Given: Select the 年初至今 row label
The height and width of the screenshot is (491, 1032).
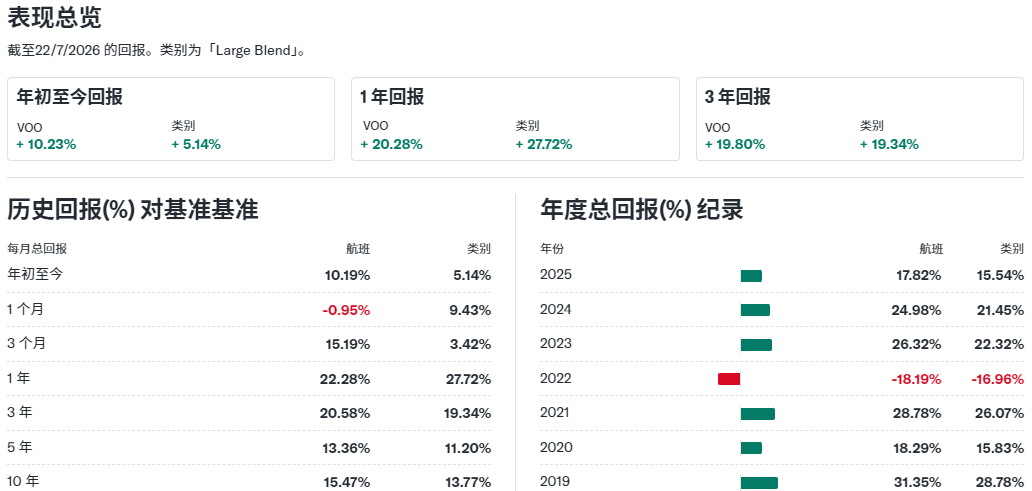Looking at the screenshot, I should [x=35, y=274].
